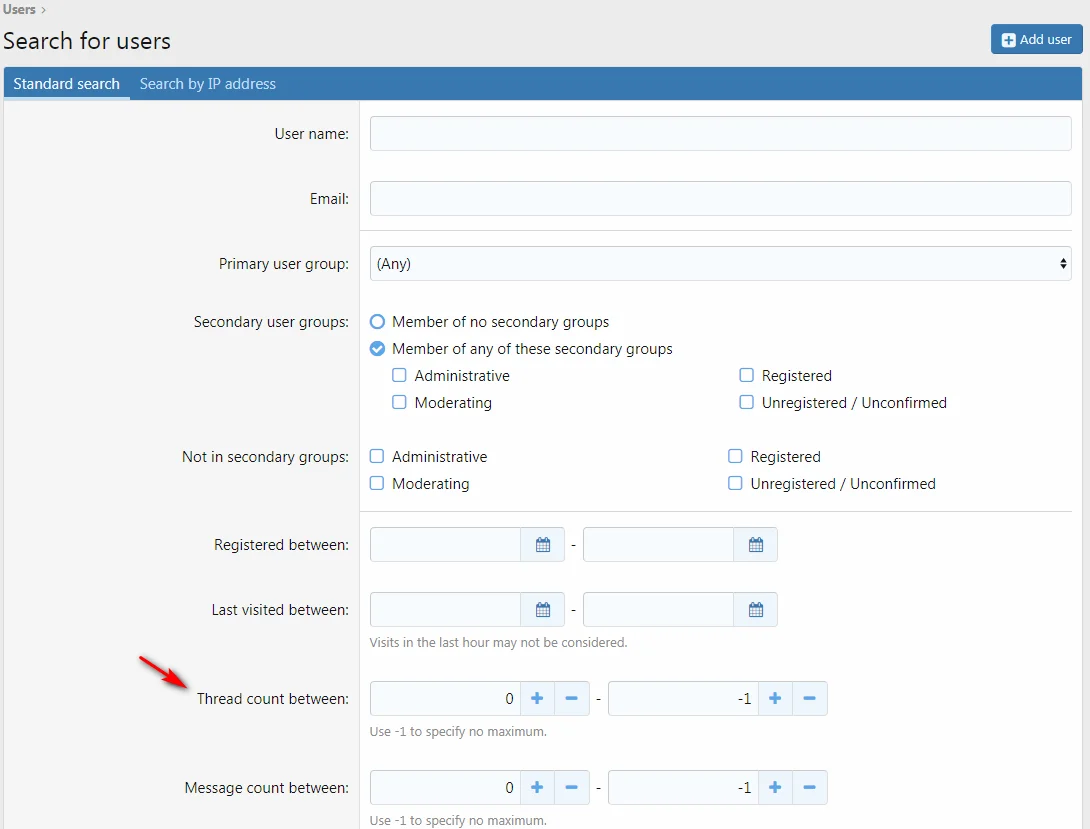This screenshot has width=1090, height=829.
Task: Decrease Message count maximum with minus
Action: 809,788
